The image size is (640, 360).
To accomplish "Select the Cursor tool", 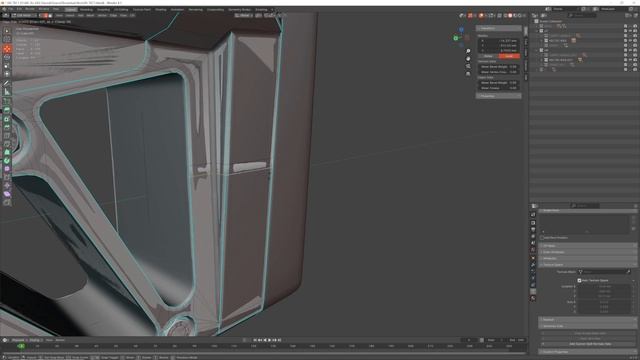I will [x=7, y=40].
